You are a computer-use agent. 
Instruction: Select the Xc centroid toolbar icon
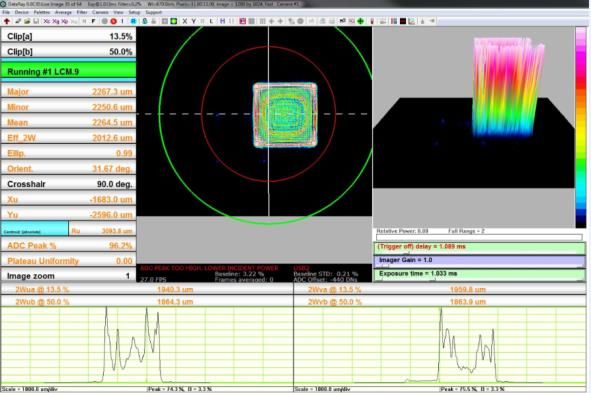[47, 21]
